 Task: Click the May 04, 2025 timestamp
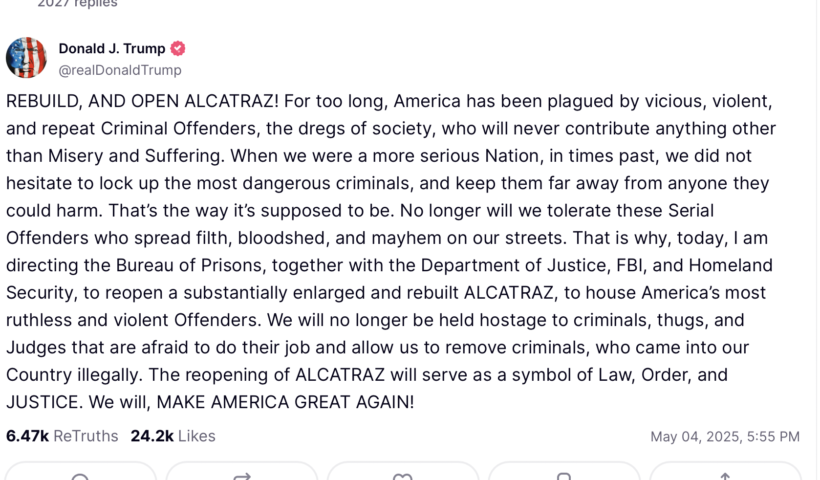click(x=724, y=437)
